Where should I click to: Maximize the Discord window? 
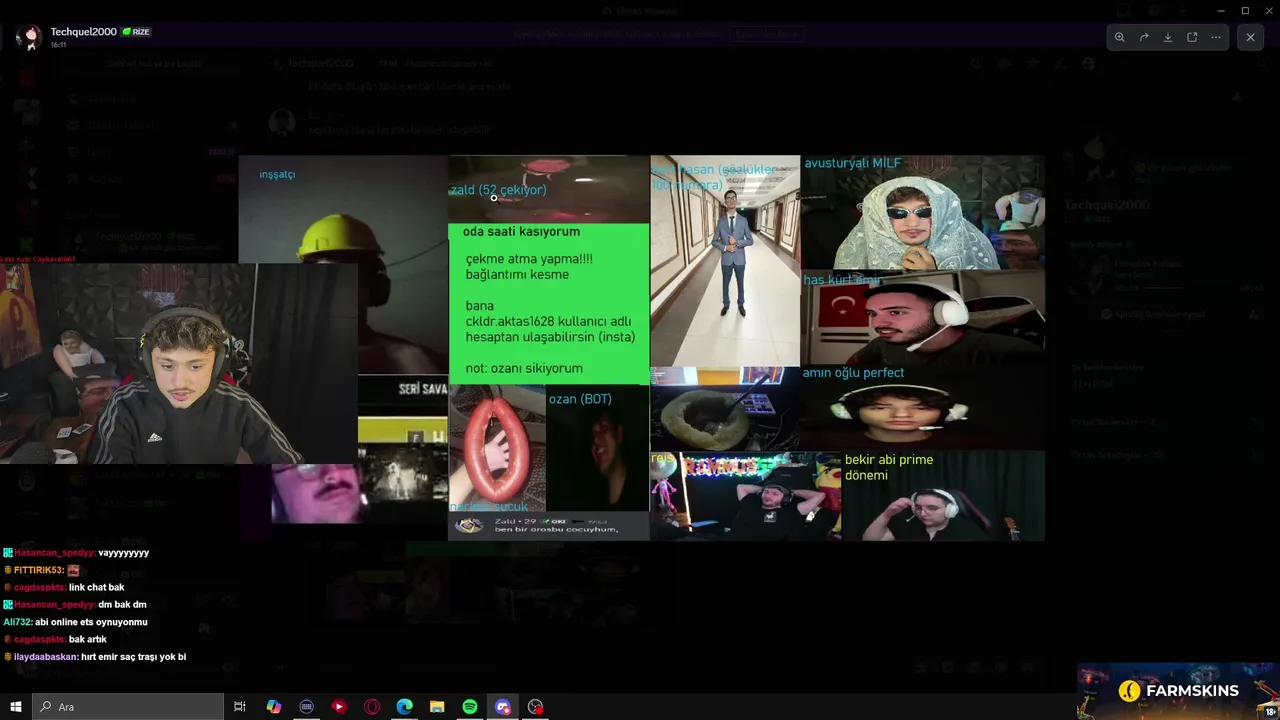pos(1245,11)
